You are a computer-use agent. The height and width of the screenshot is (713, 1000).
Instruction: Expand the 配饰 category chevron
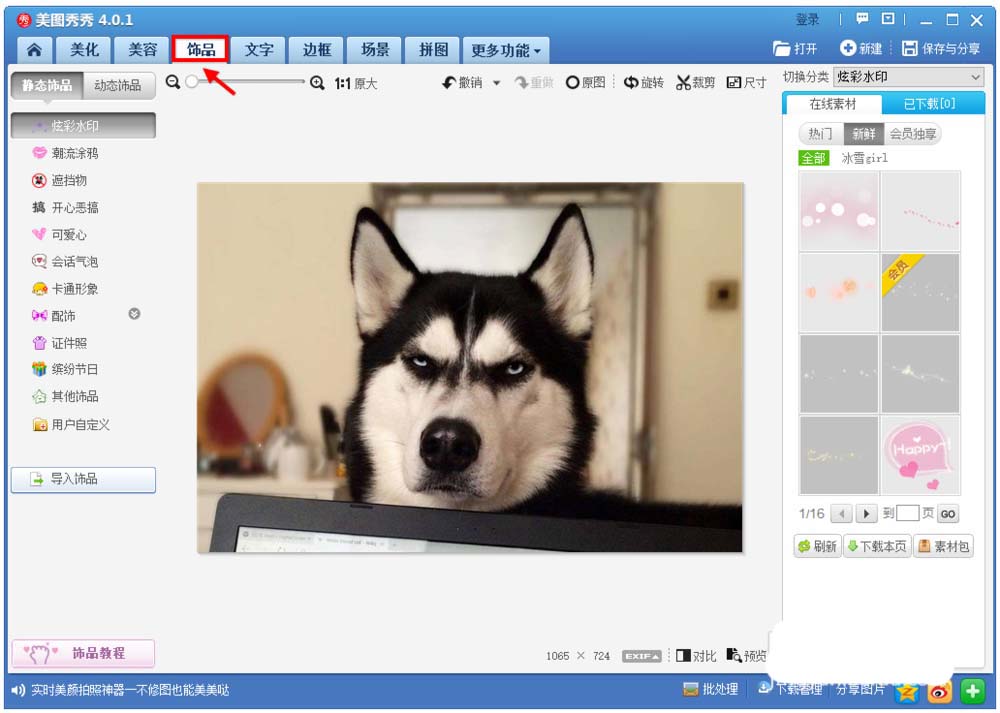tap(134, 314)
